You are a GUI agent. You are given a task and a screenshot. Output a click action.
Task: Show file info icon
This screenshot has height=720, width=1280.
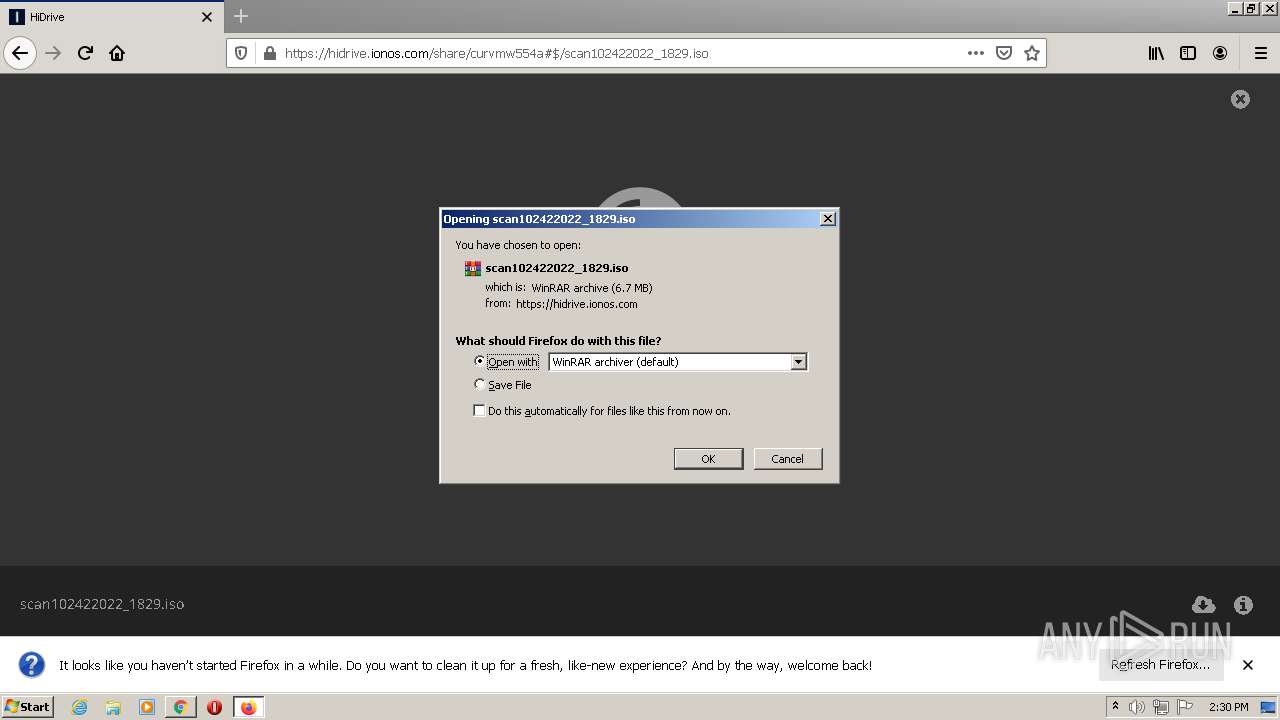(x=1243, y=604)
